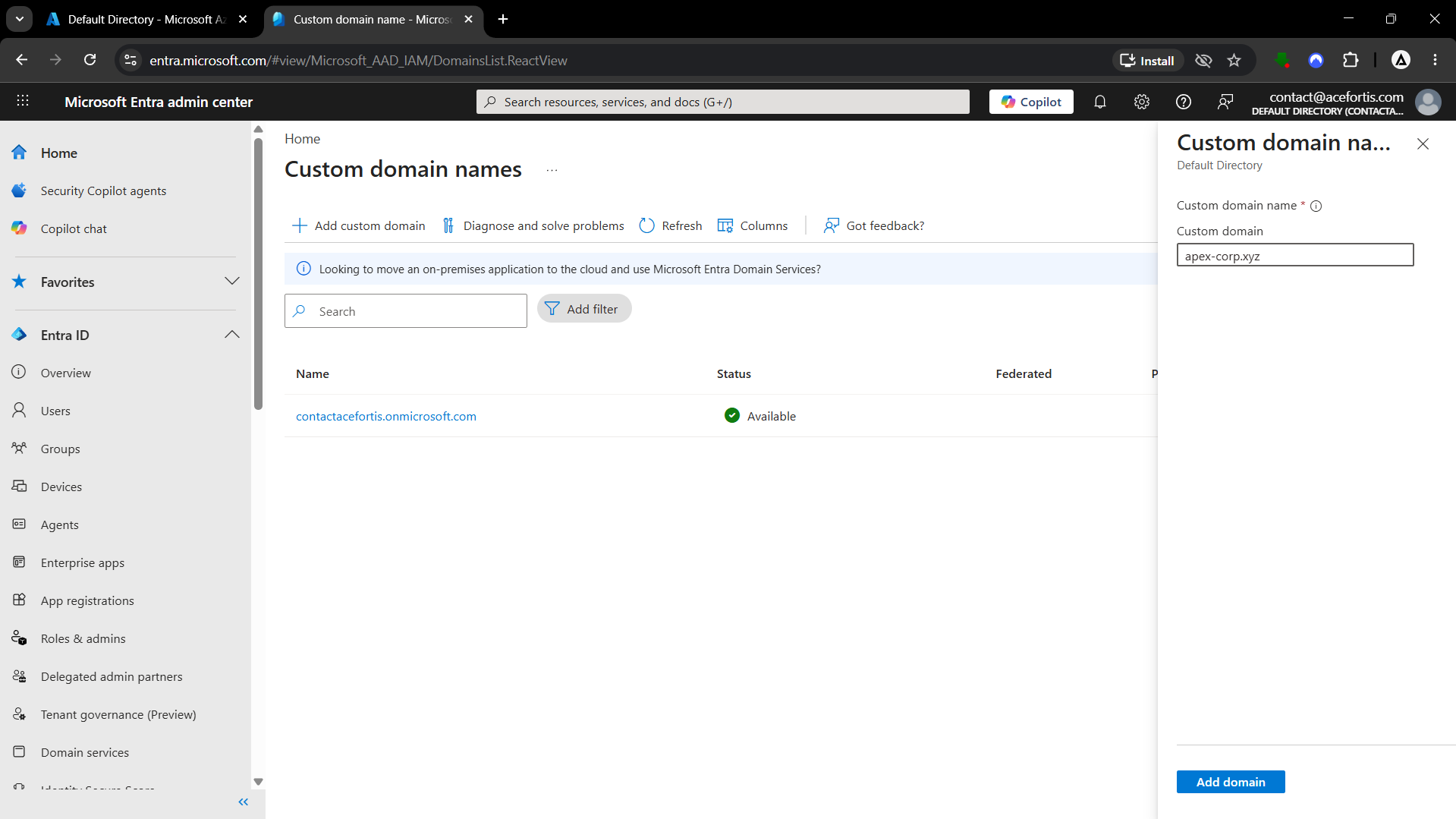Open the Columns chooser
Screen dimensions: 1456x819
click(753, 225)
